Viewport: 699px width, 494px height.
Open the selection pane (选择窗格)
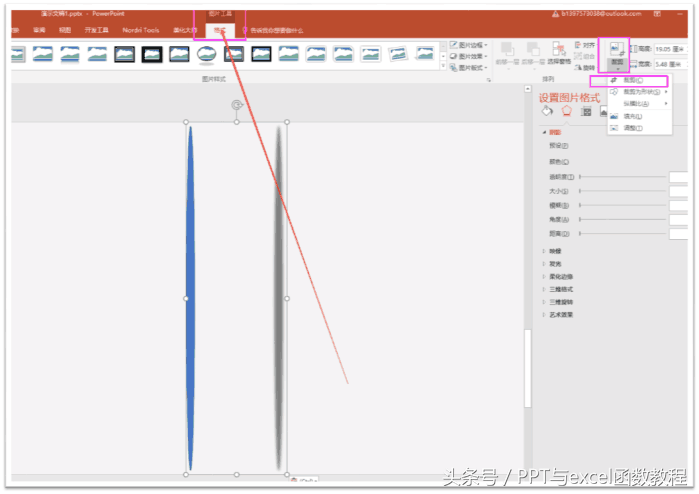tap(559, 54)
